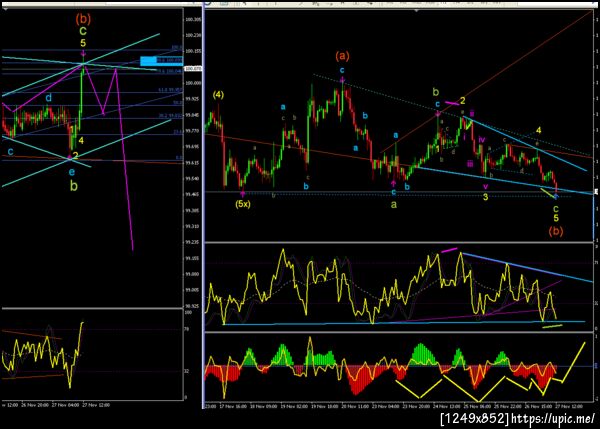The height and width of the screenshot is (429, 600).
Task: Click price axis value 99.235 in left chart
Action: click(192, 242)
